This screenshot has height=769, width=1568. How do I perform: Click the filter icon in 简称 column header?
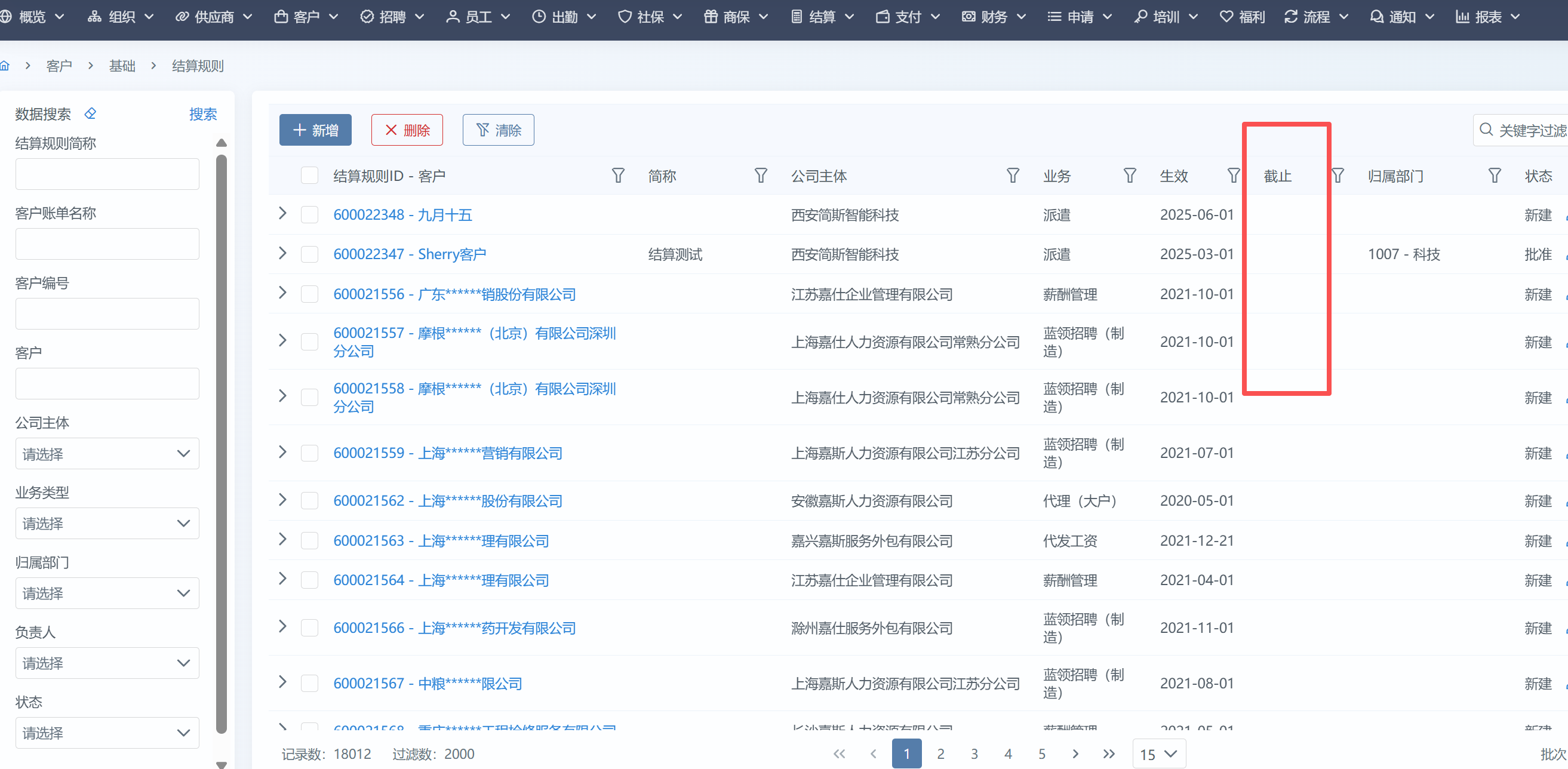pyautogui.click(x=760, y=176)
